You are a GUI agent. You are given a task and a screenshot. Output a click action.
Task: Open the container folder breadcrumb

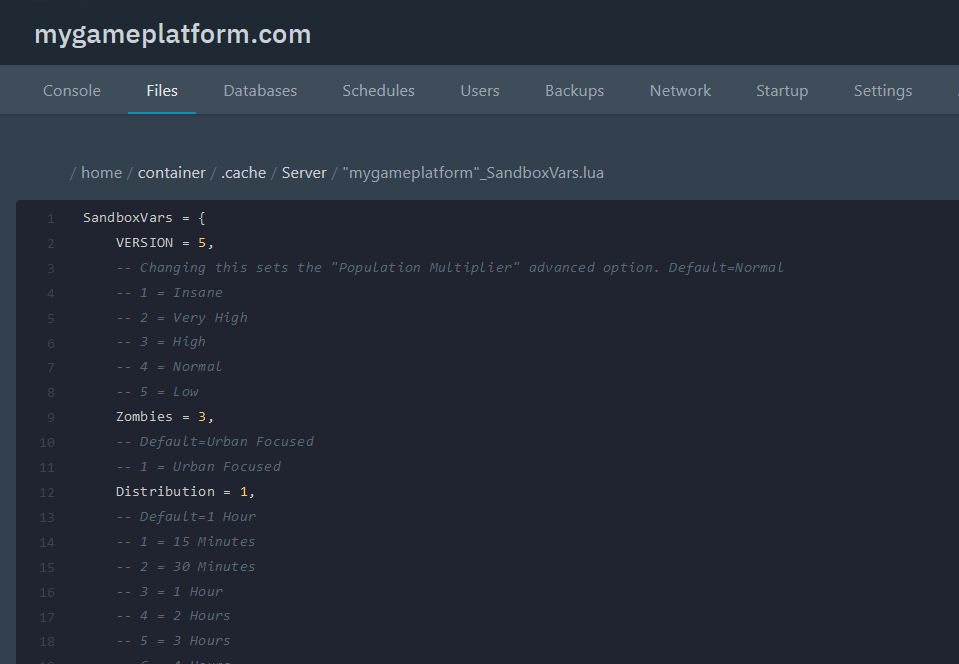click(x=171, y=173)
